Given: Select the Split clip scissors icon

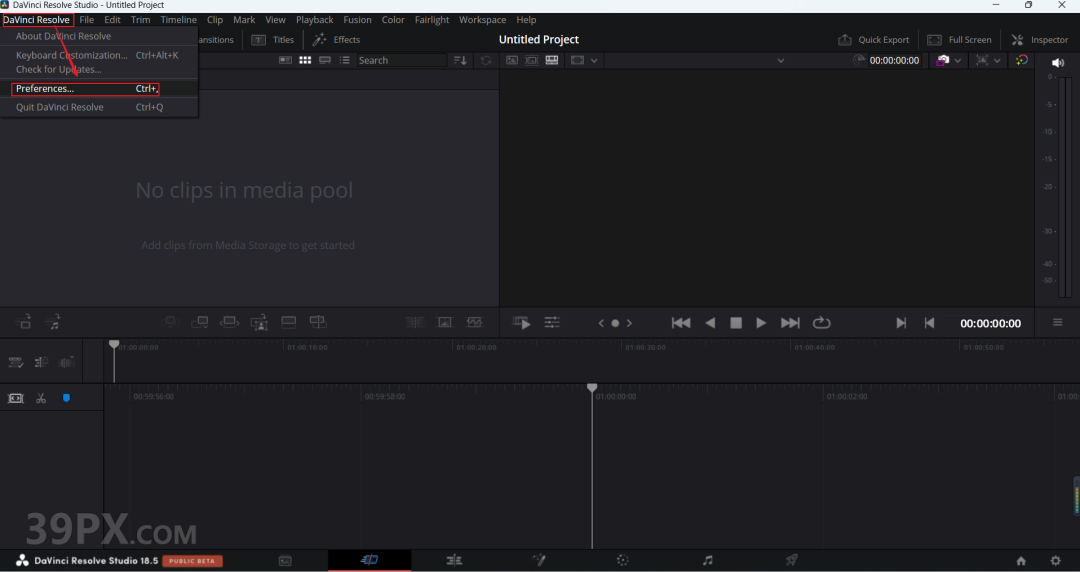Looking at the screenshot, I should click(x=41, y=398).
